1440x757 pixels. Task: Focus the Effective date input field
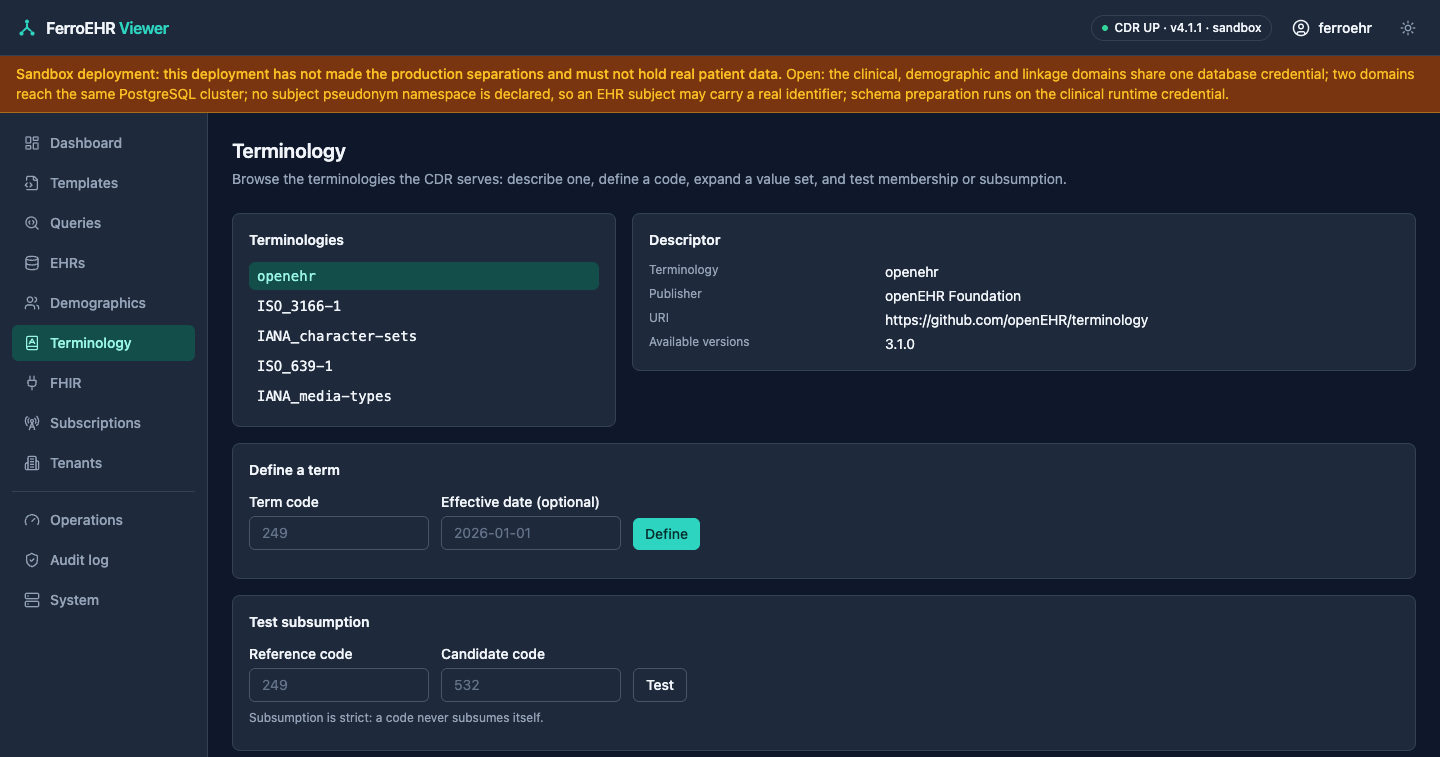[x=531, y=533]
